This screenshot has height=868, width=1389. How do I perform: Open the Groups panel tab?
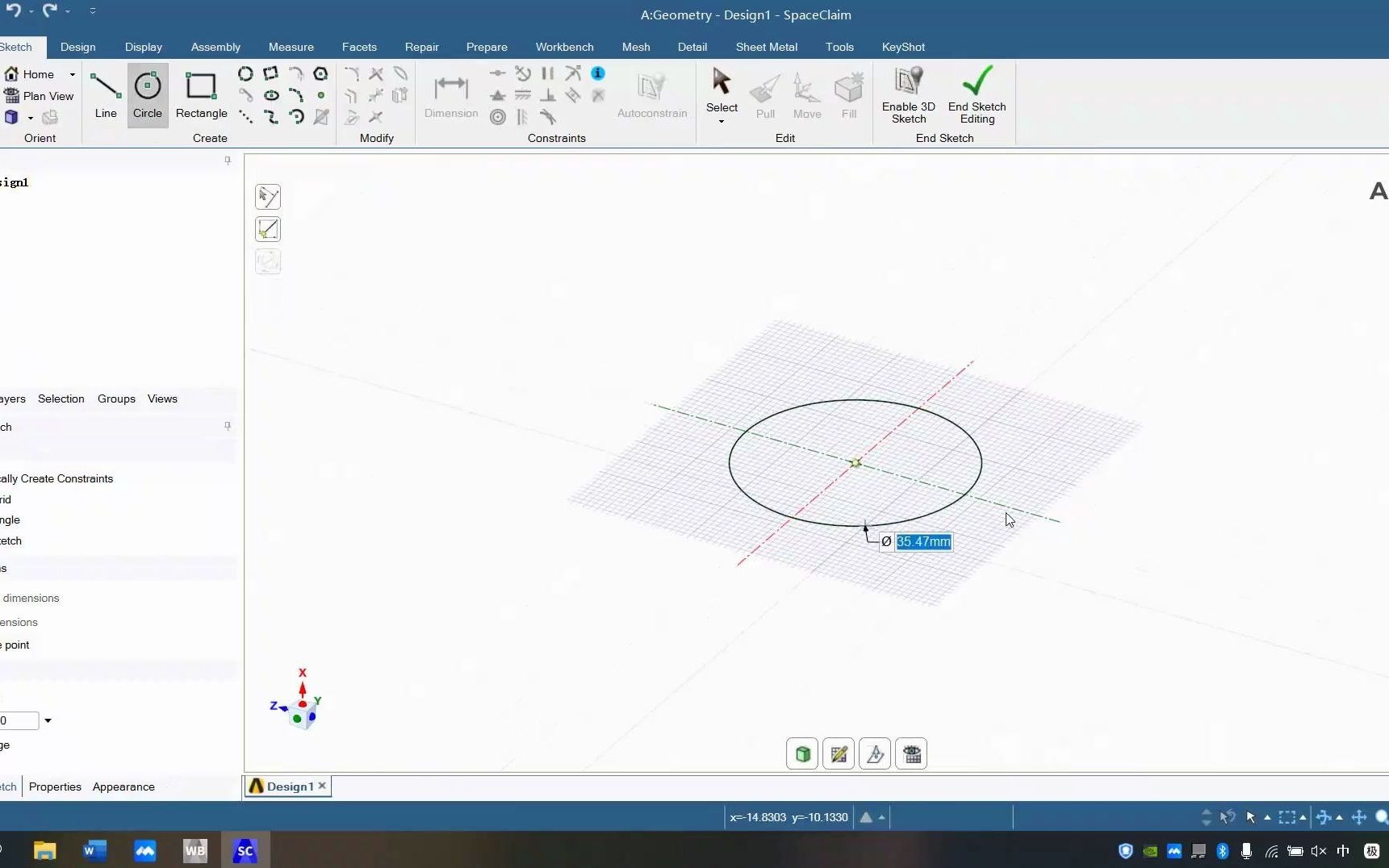pos(116,399)
